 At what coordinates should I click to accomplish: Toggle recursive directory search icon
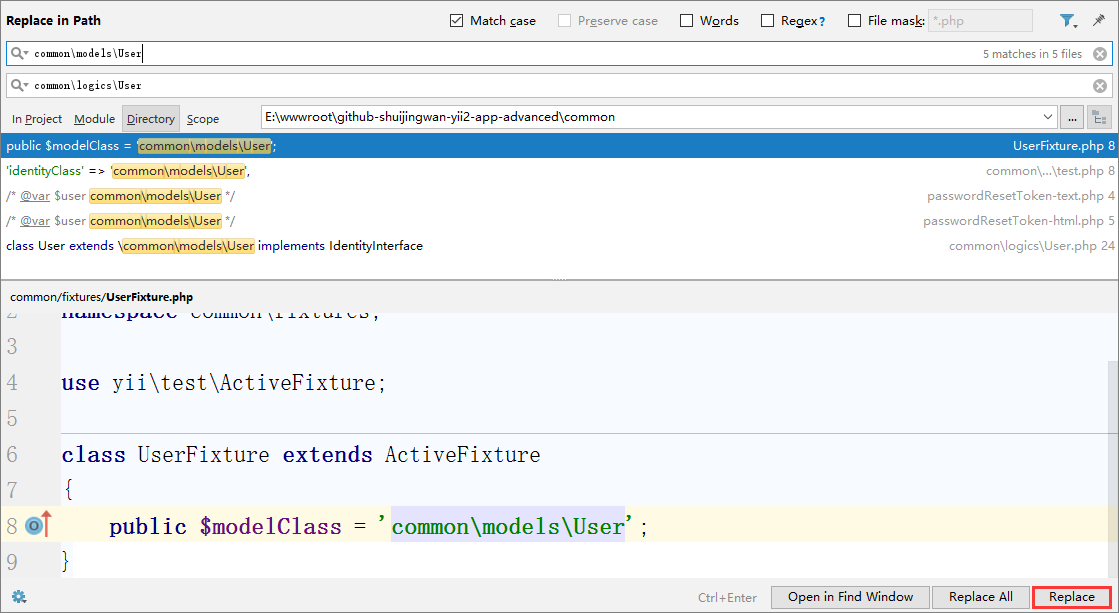(1099, 117)
